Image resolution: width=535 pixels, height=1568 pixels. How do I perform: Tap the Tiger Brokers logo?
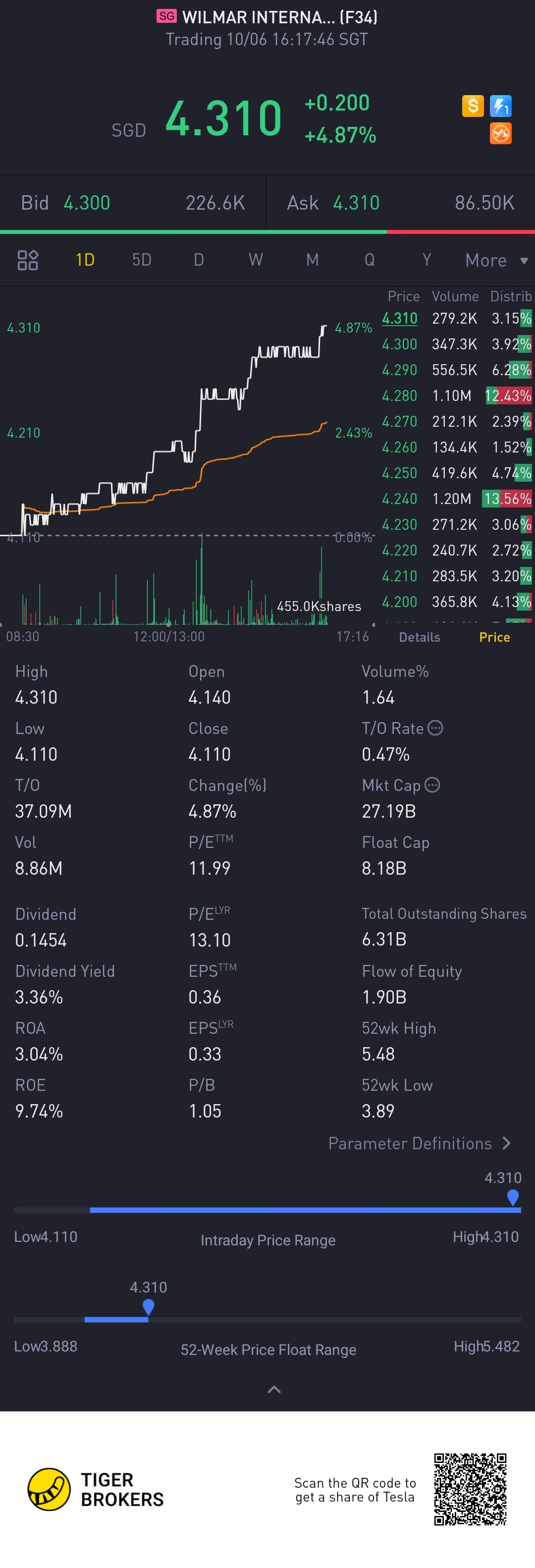click(x=96, y=1490)
